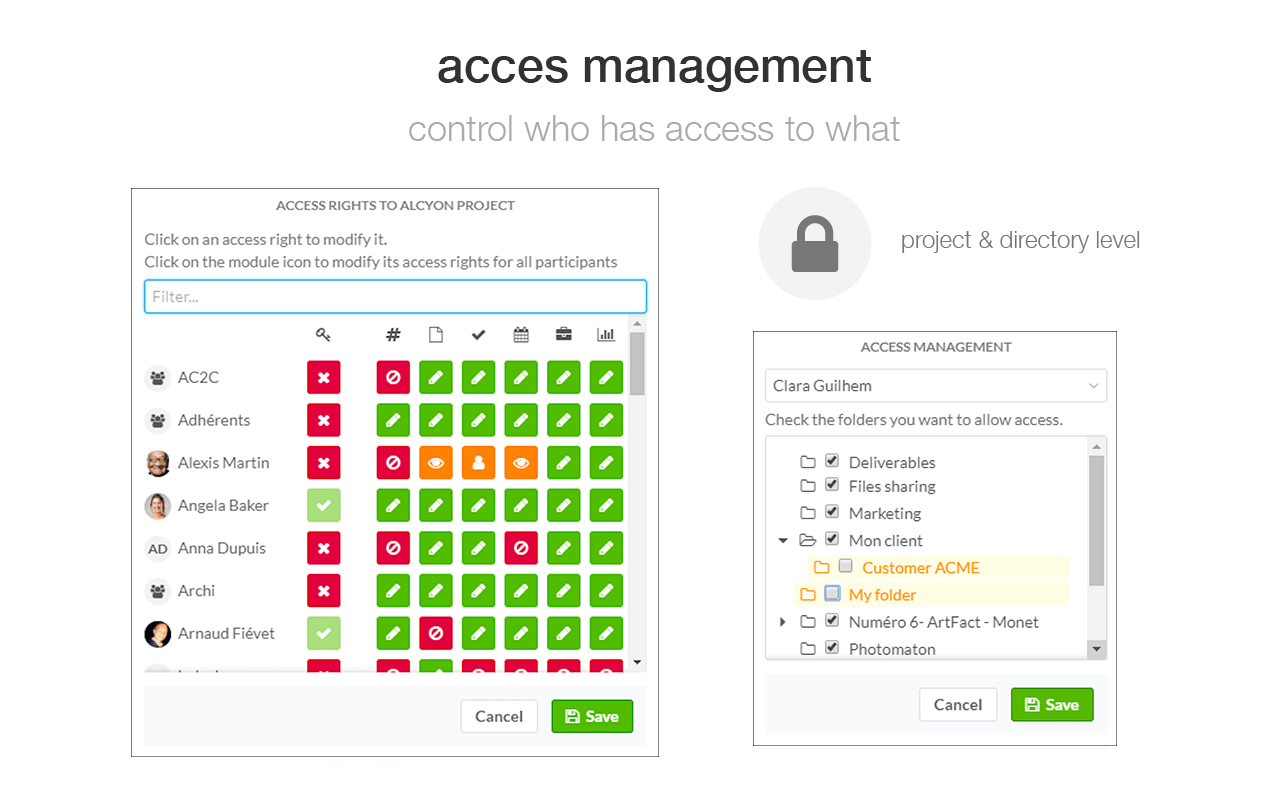
Task: Check the My folder checkbox
Action: coord(832,594)
